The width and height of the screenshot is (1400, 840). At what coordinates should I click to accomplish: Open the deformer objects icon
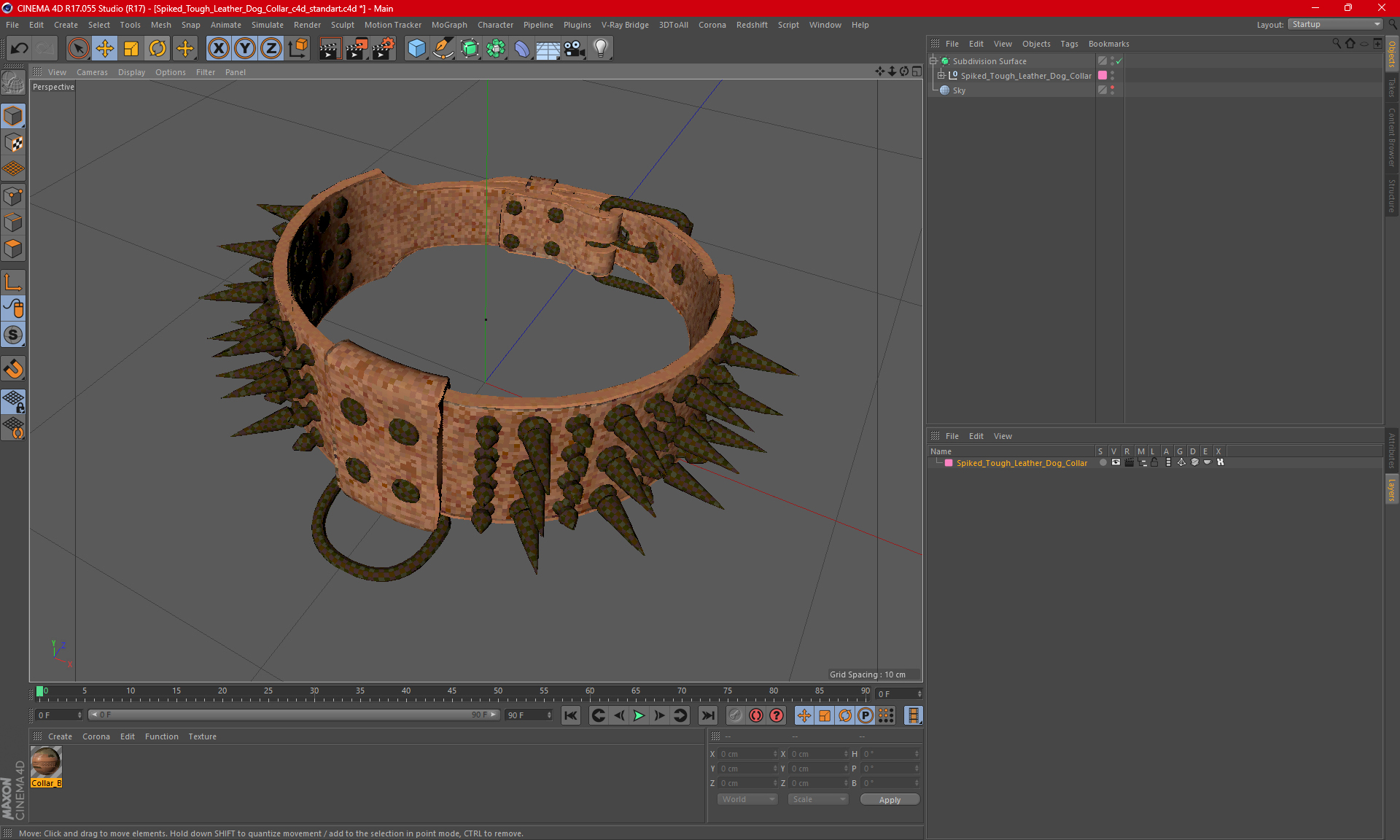click(522, 49)
